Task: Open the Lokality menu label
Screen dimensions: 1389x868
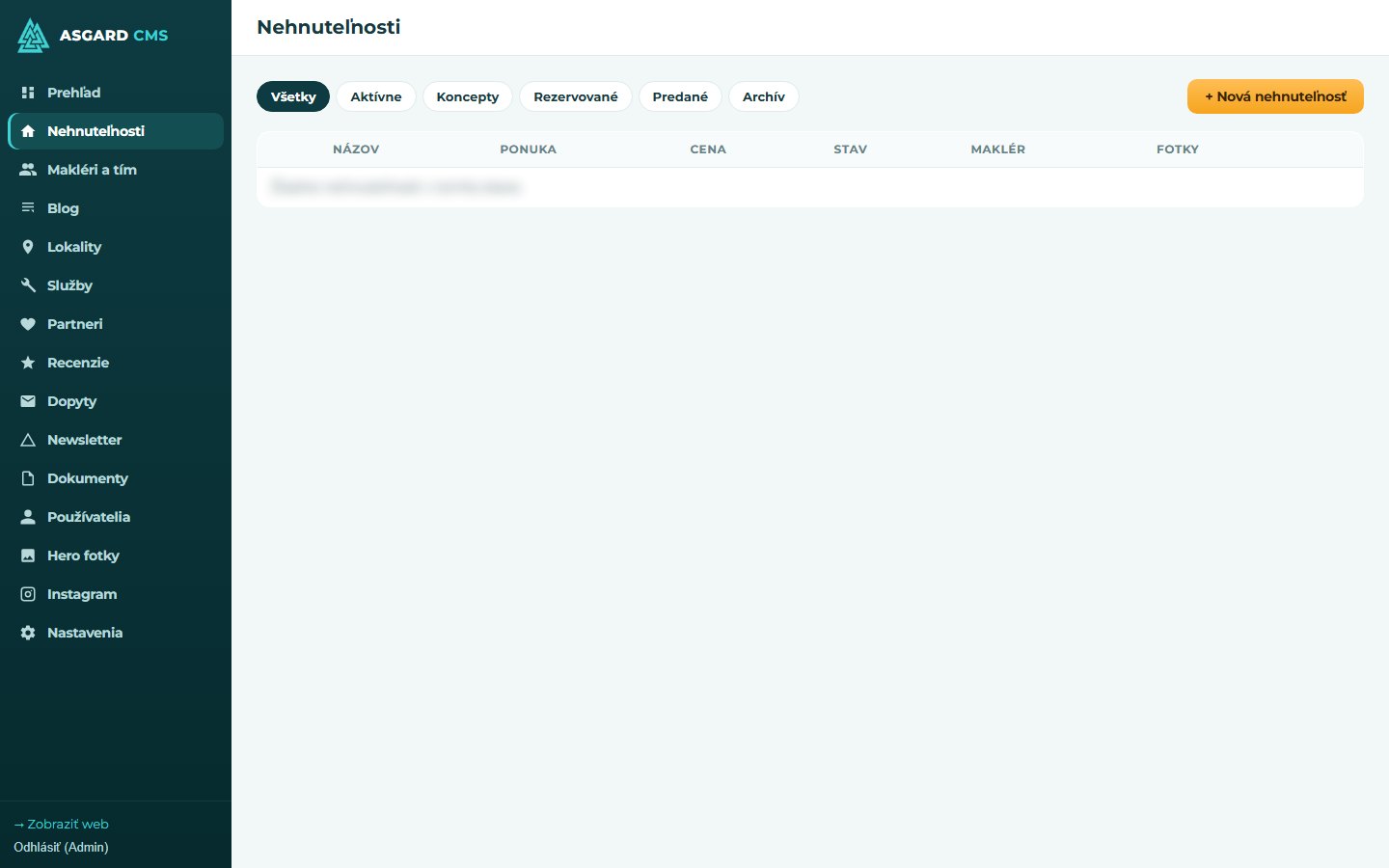Action: tap(74, 247)
